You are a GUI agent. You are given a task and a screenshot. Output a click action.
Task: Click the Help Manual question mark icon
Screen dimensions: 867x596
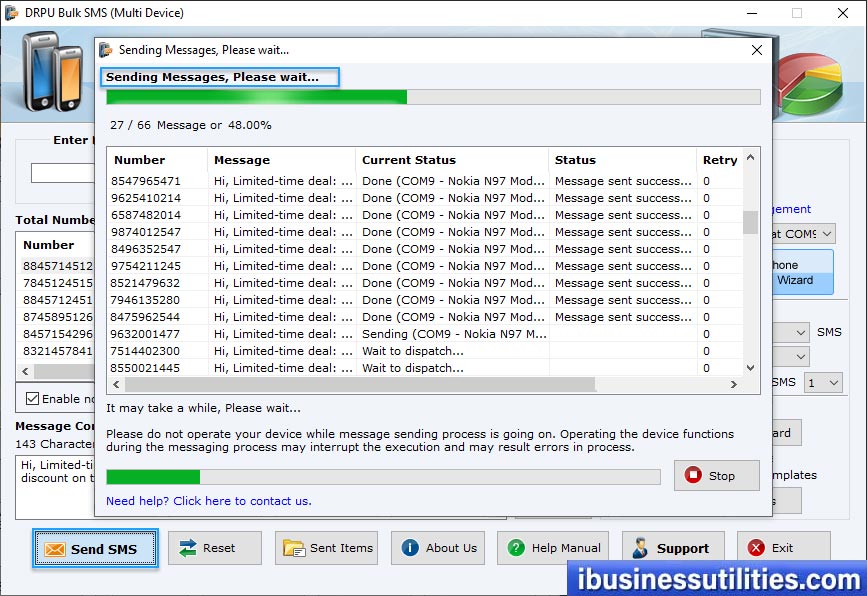pos(516,548)
